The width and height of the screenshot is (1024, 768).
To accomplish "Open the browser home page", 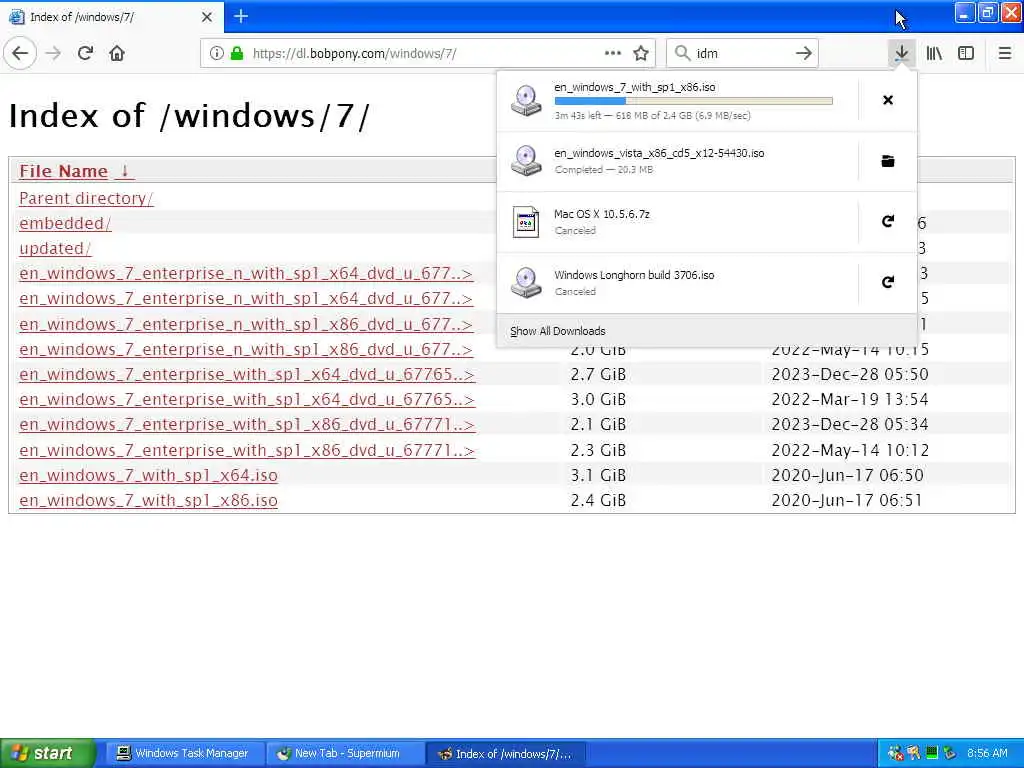I will (x=117, y=54).
